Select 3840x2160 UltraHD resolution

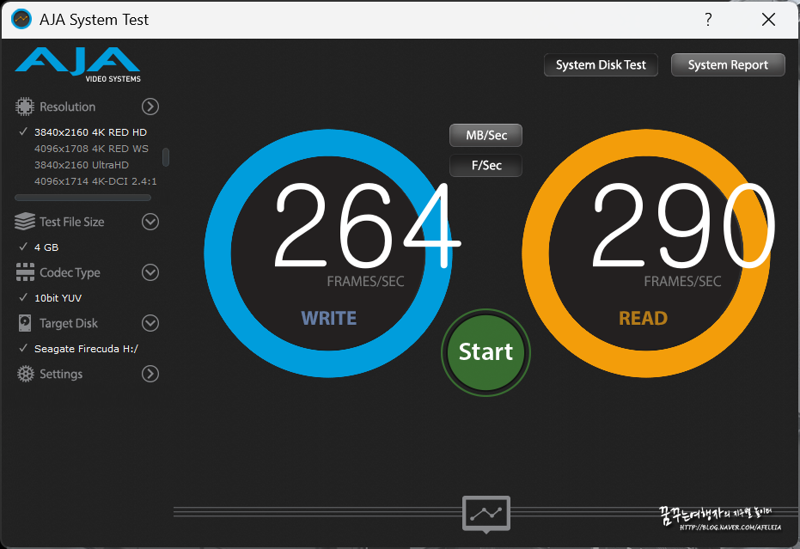click(82, 165)
